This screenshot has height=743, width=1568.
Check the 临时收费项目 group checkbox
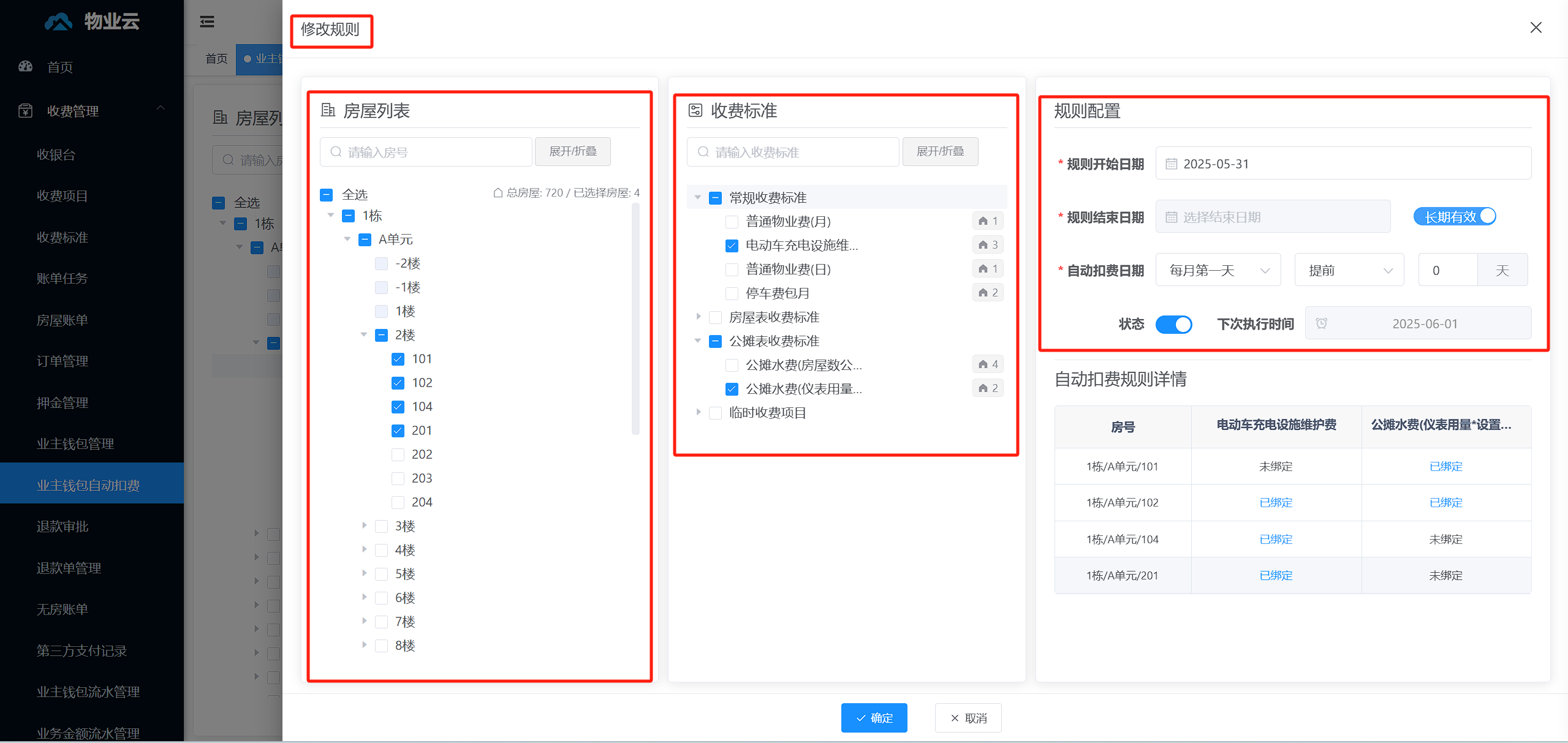click(x=715, y=413)
